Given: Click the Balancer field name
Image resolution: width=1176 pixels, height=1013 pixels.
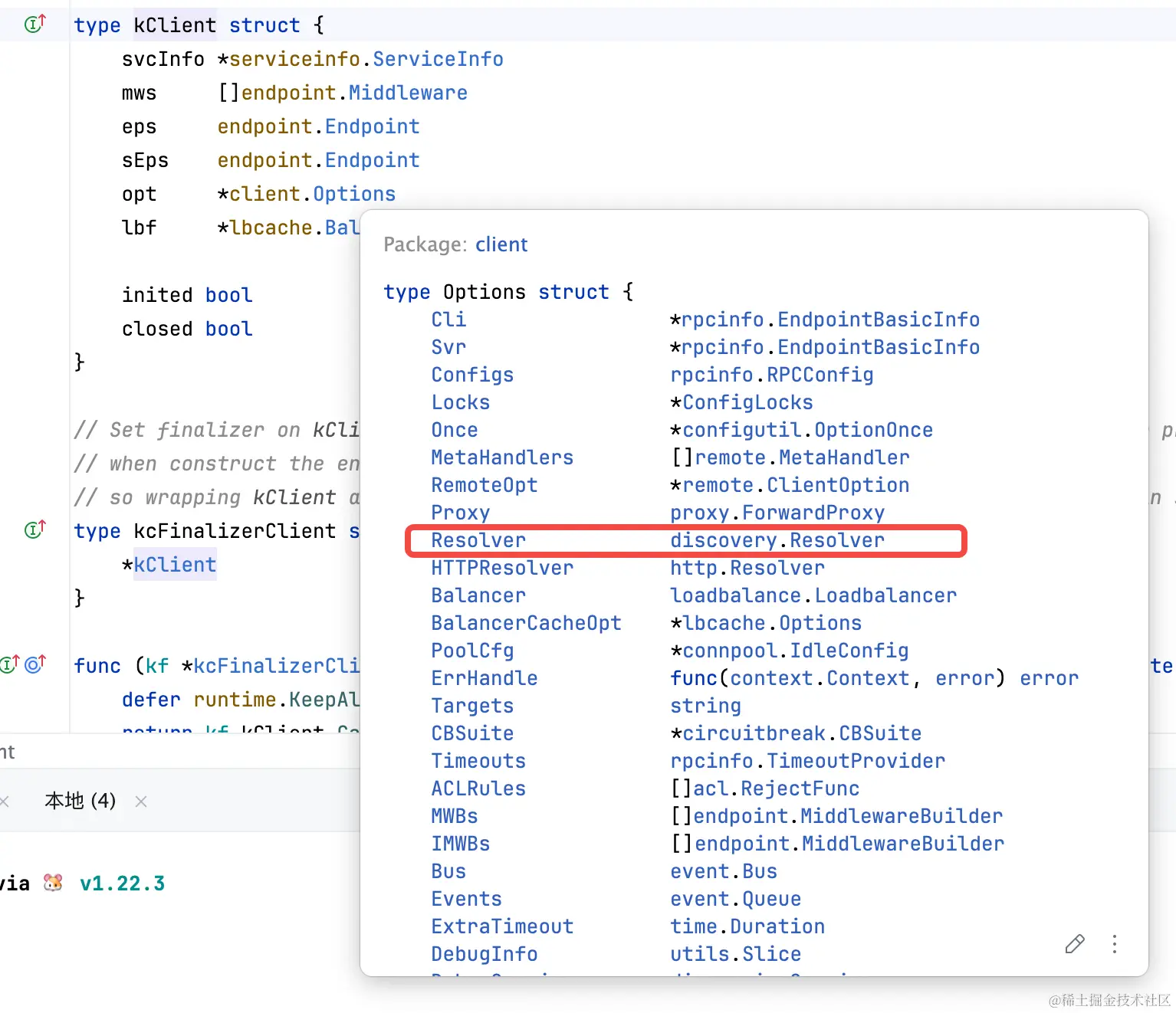Looking at the screenshot, I should click(478, 595).
